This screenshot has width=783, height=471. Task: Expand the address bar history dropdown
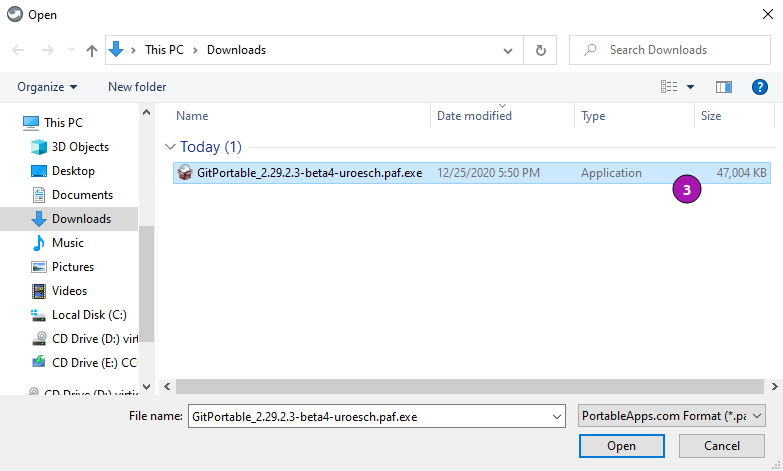(508, 50)
